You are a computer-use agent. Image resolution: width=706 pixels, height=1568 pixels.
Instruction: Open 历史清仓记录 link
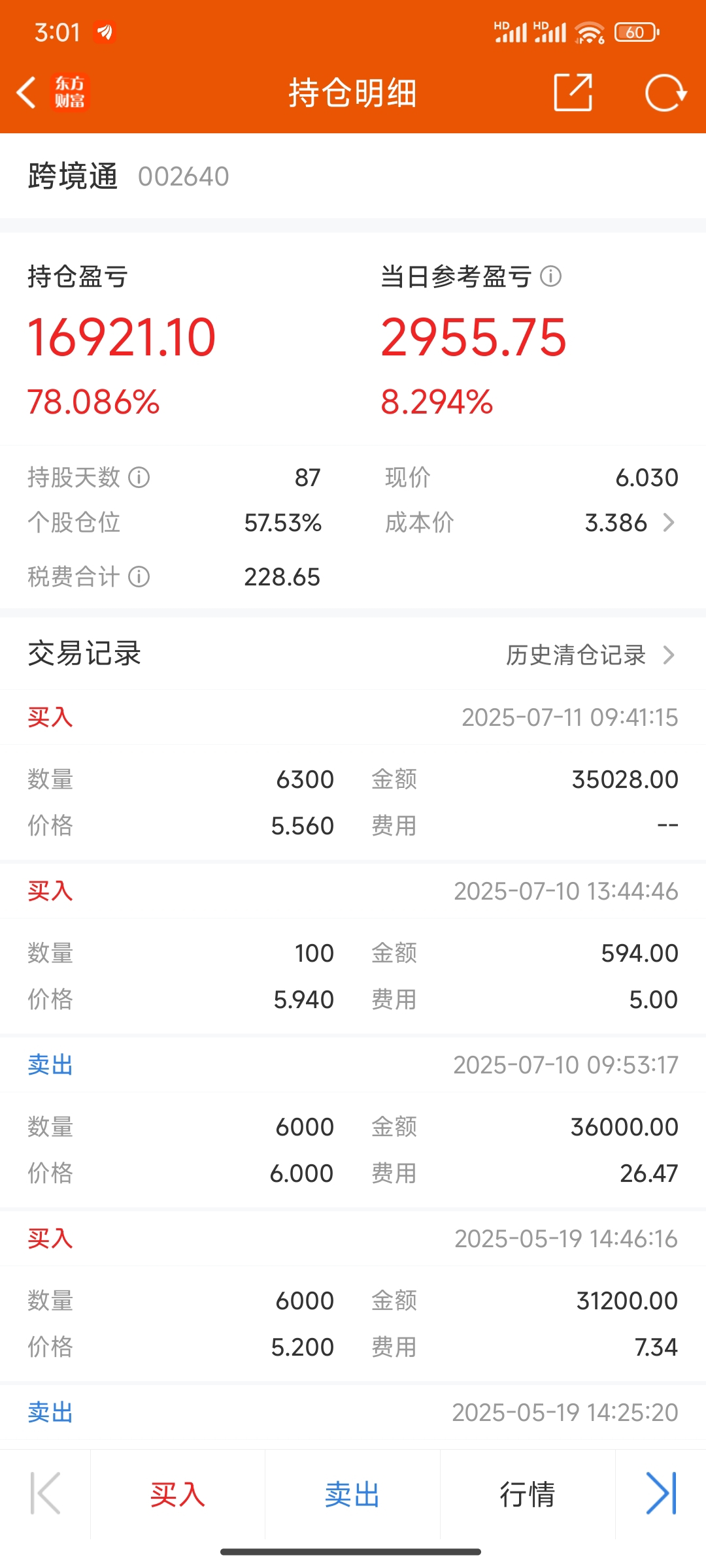point(575,655)
